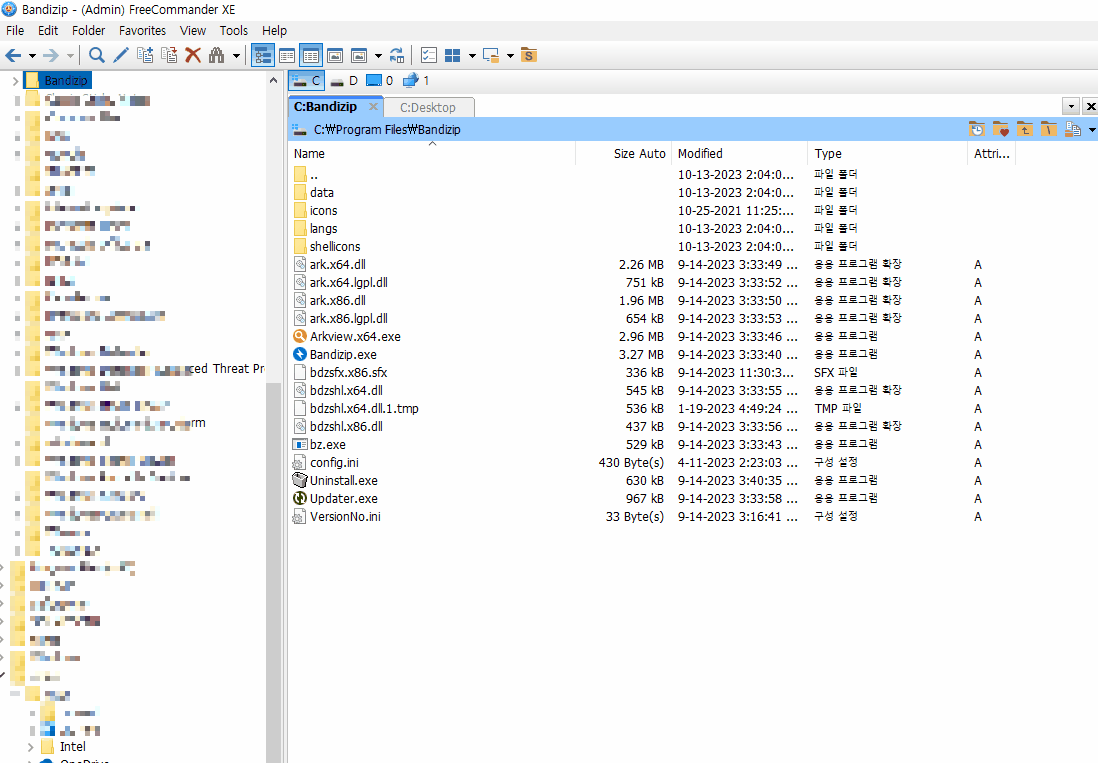Select the Desktop drive button 0

coord(380,80)
